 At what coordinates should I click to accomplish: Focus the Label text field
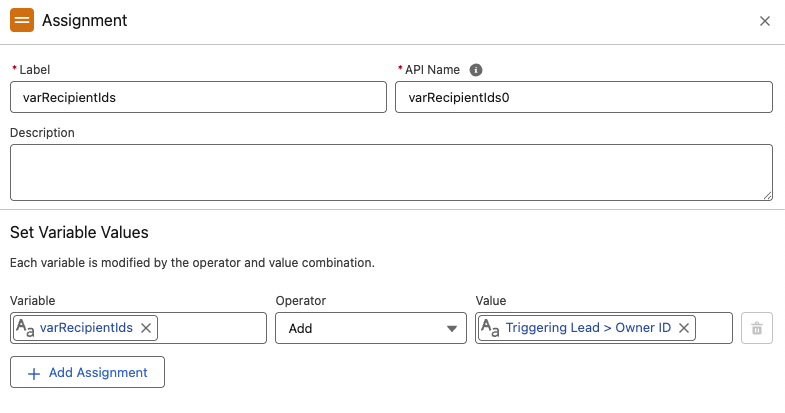coord(197,97)
